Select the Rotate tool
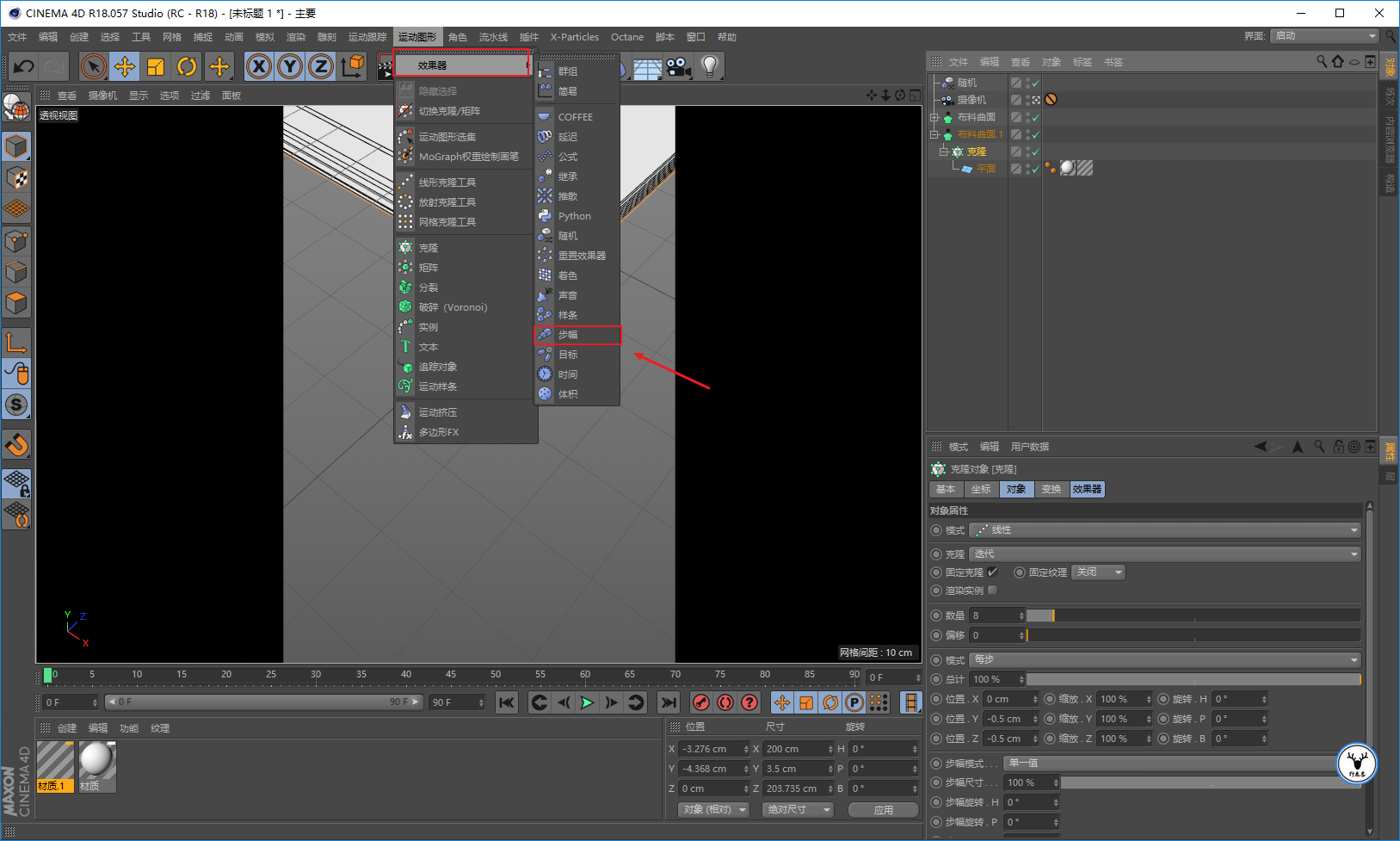Viewport: 1400px width, 841px height. pos(187,66)
